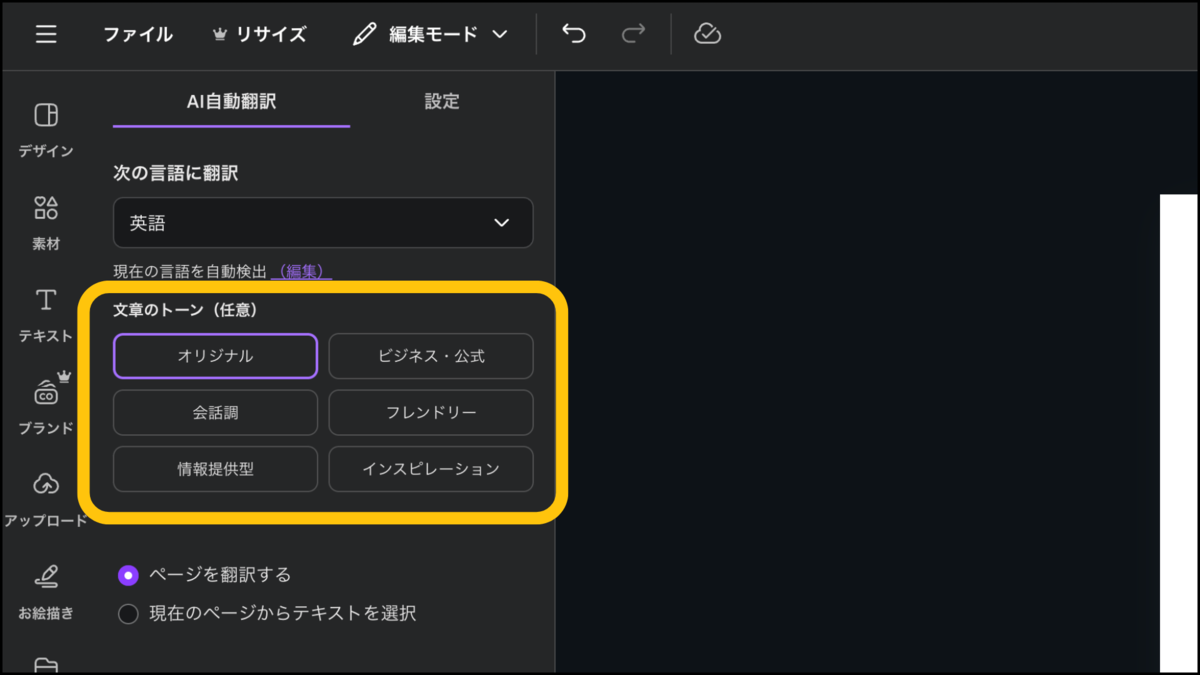This screenshot has height=675, width=1200.
Task: Check the cloud save status icon
Action: pos(707,34)
